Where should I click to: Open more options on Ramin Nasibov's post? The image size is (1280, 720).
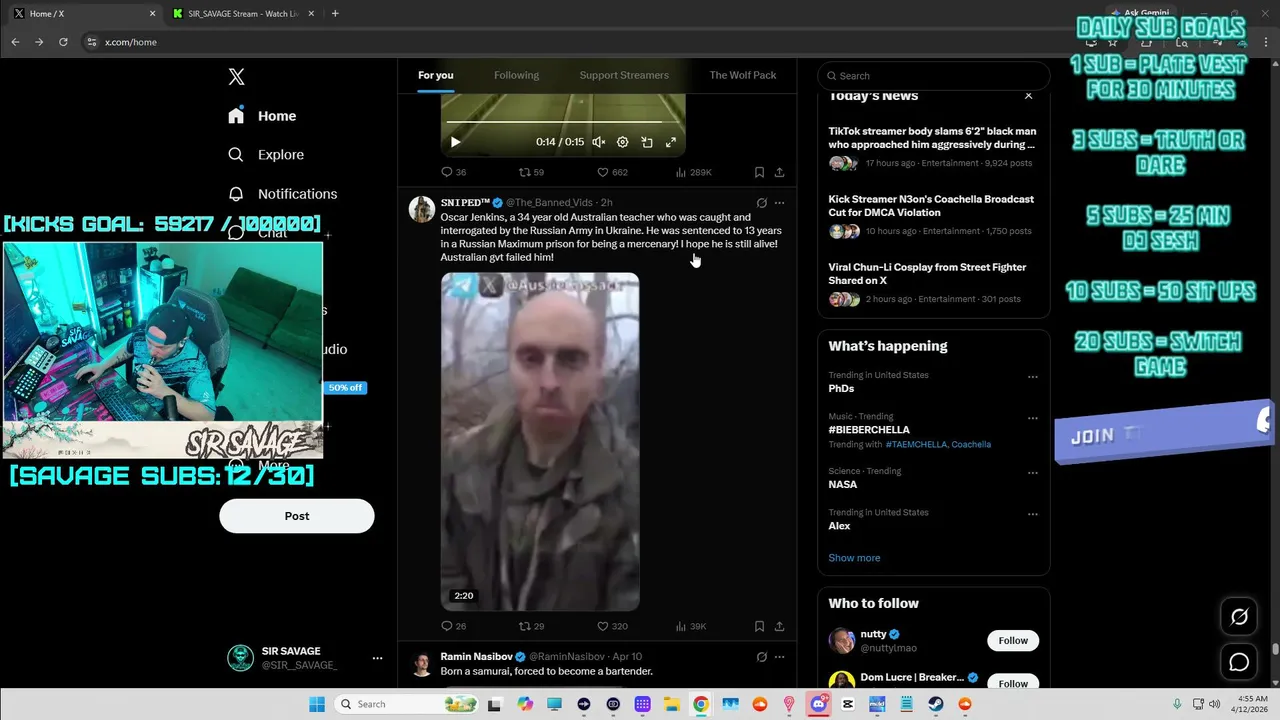(779, 657)
